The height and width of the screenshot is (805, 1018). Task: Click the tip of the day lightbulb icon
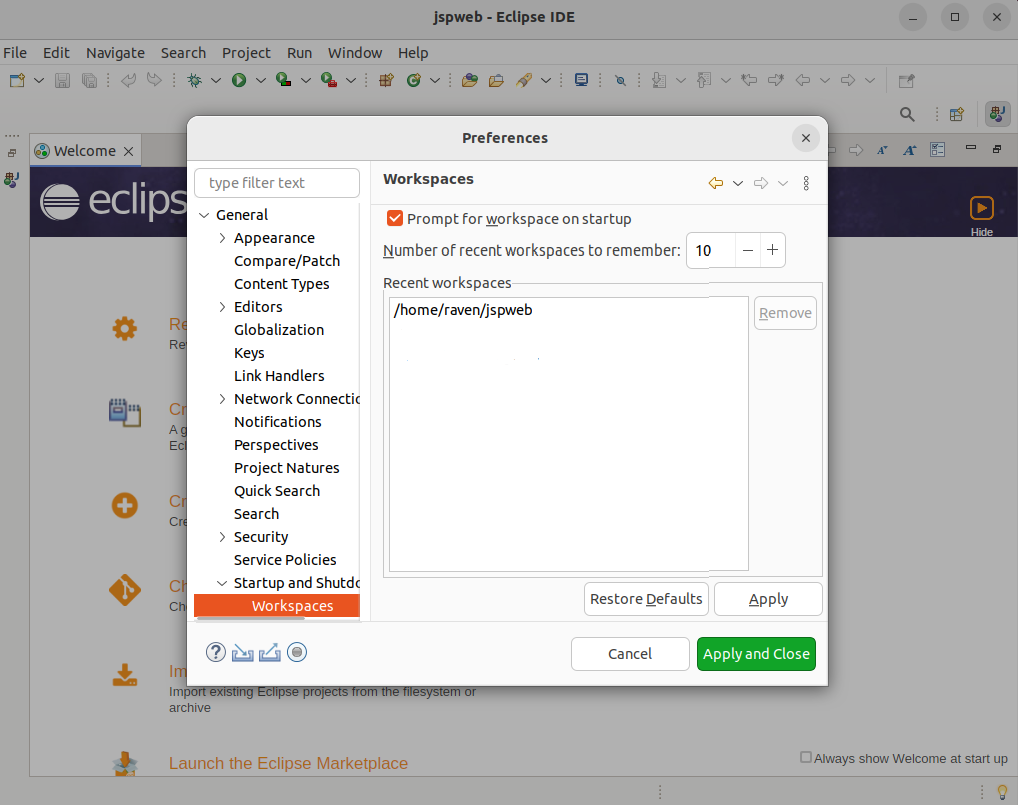(1002, 791)
